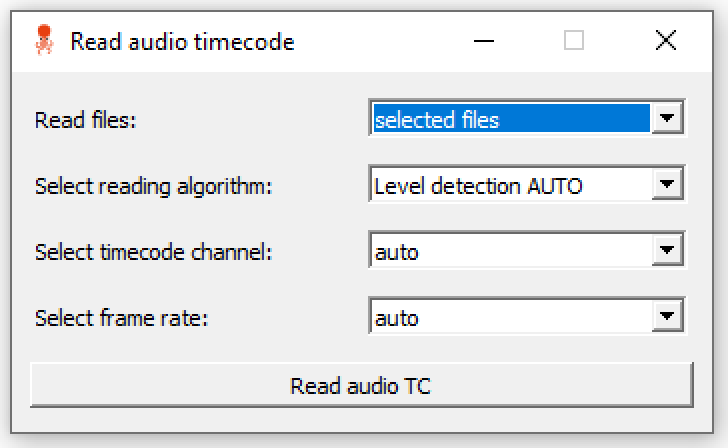Expand the frame rate dropdown arrow
Image resolution: width=728 pixels, height=448 pixels.
(x=667, y=318)
